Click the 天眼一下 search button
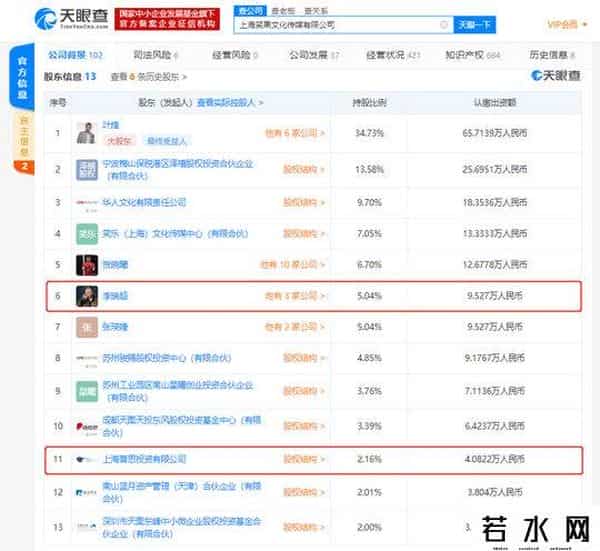The image size is (600, 551). [x=474, y=25]
